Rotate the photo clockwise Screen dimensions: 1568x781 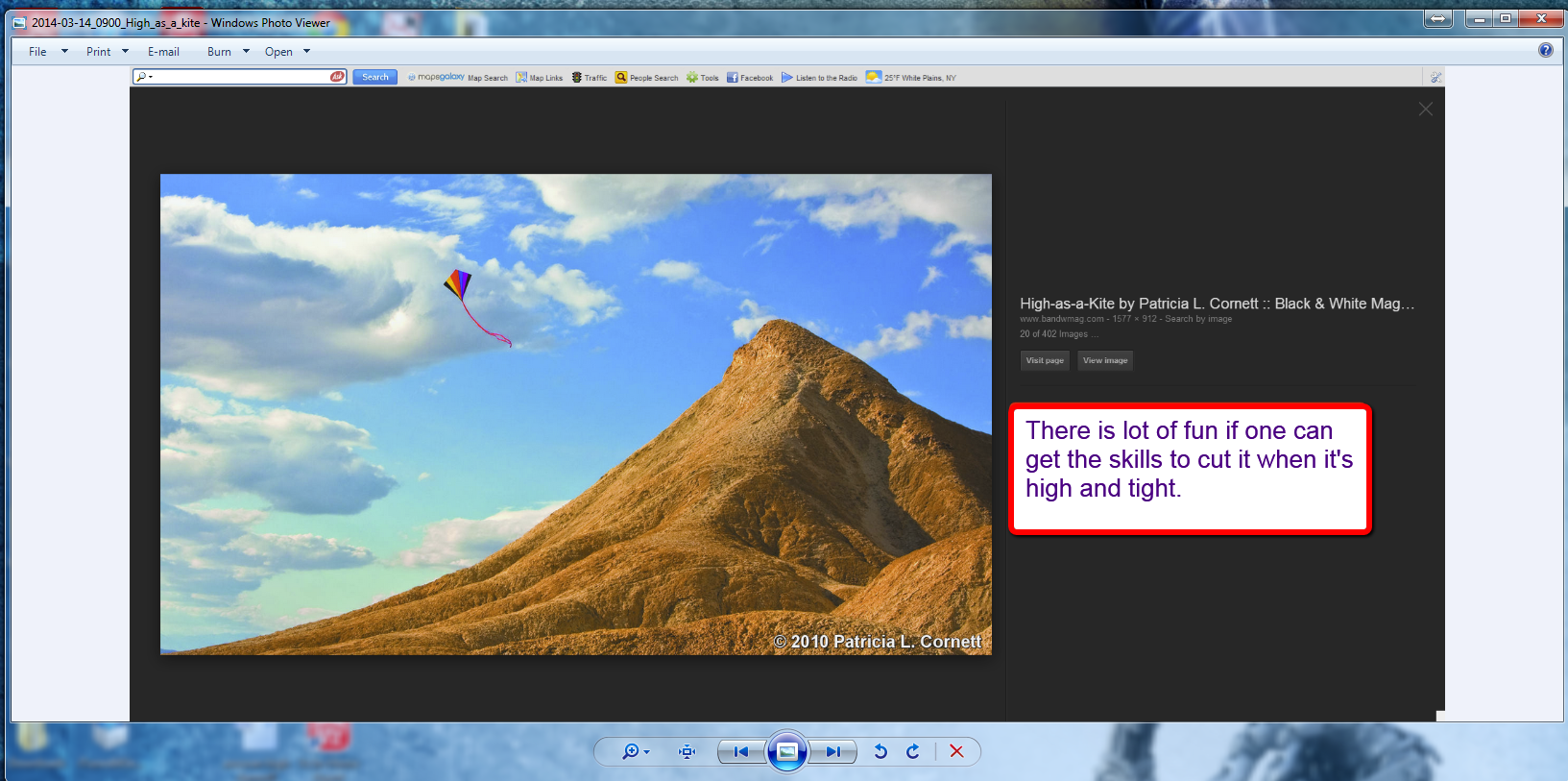click(x=913, y=751)
